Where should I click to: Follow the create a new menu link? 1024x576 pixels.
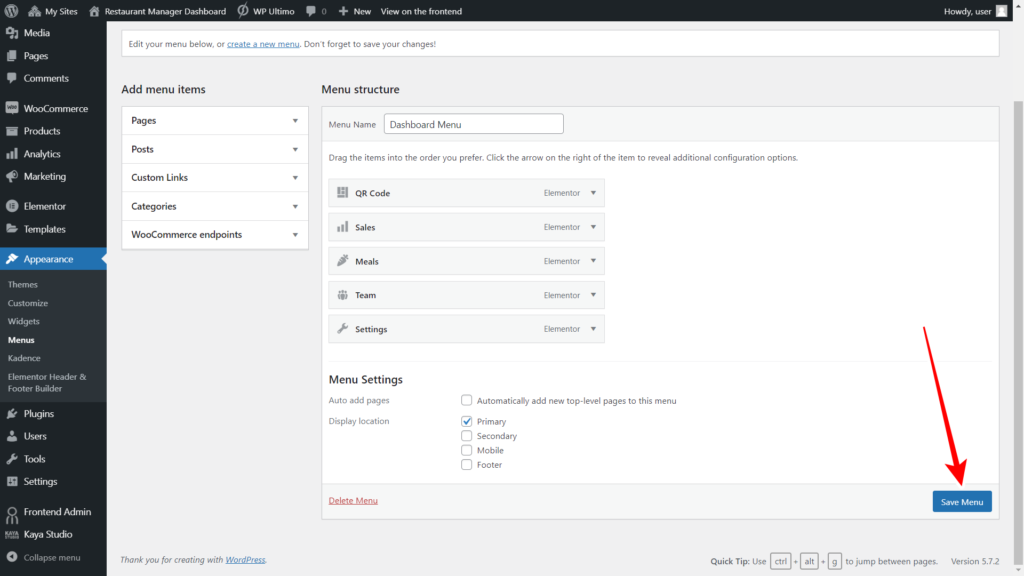[x=262, y=43]
